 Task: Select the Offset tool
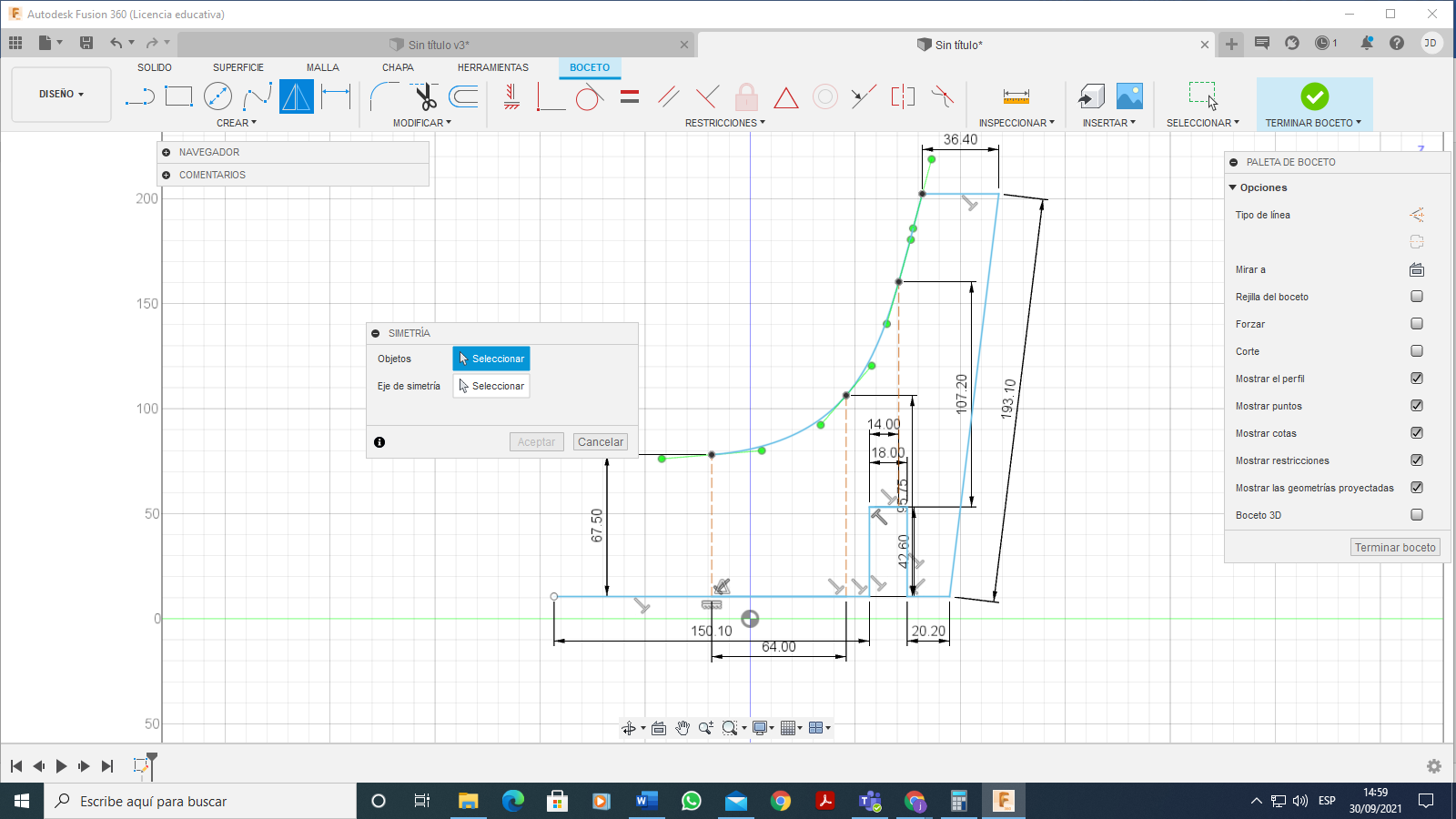(x=464, y=96)
